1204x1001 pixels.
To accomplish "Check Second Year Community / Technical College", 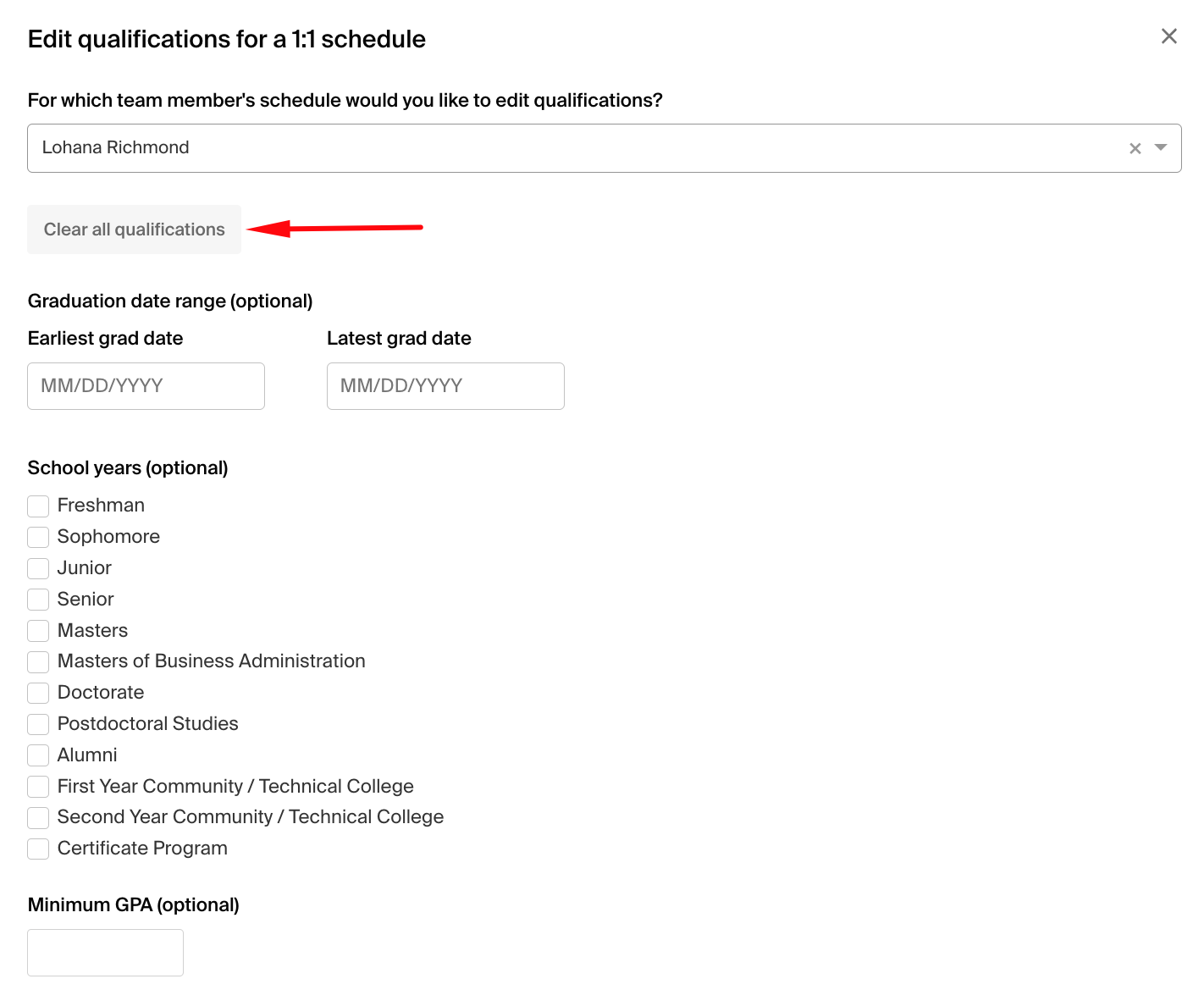I will [x=38, y=817].
